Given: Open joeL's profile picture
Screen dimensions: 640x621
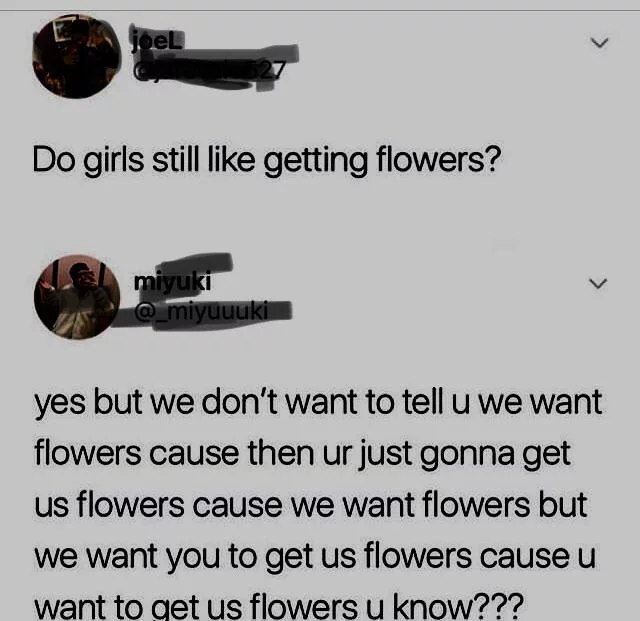Looking at the screenshot, I should [x=77, y=56].
